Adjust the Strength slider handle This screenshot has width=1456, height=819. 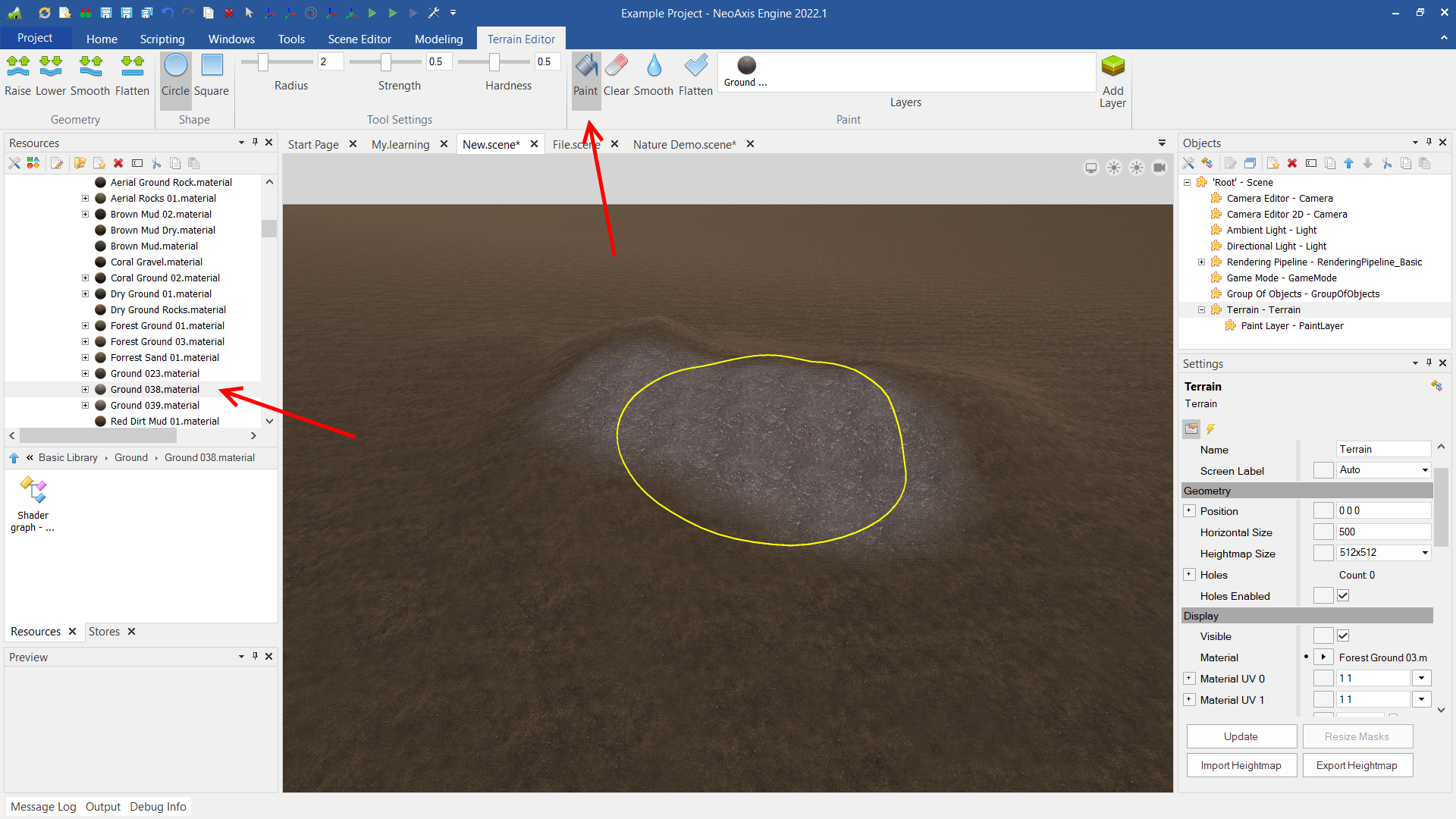[386, 61]
